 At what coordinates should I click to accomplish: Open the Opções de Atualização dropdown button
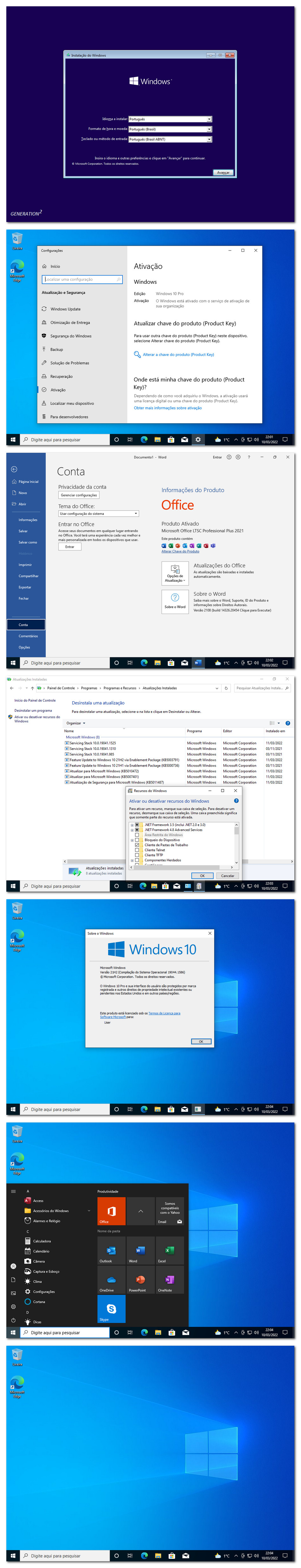coord(175,573)
